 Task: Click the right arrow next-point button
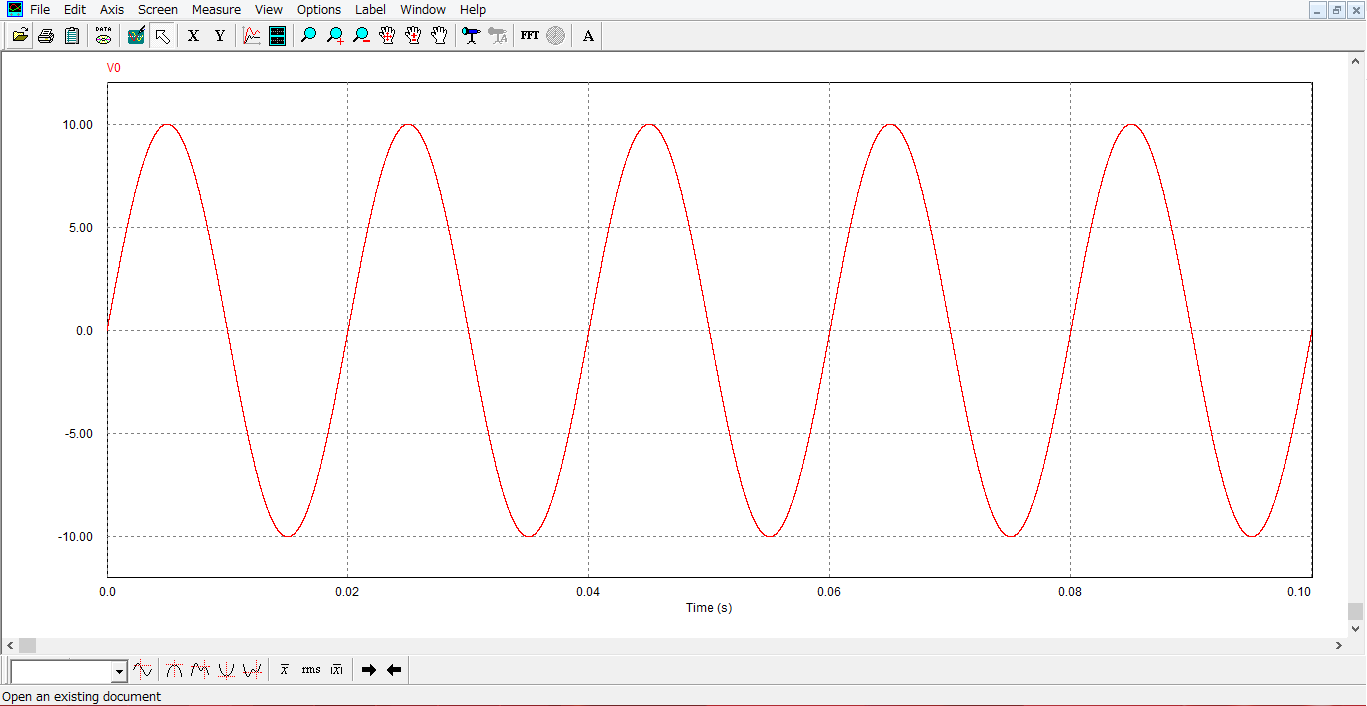pyautogui.click(x=368, y=670)
